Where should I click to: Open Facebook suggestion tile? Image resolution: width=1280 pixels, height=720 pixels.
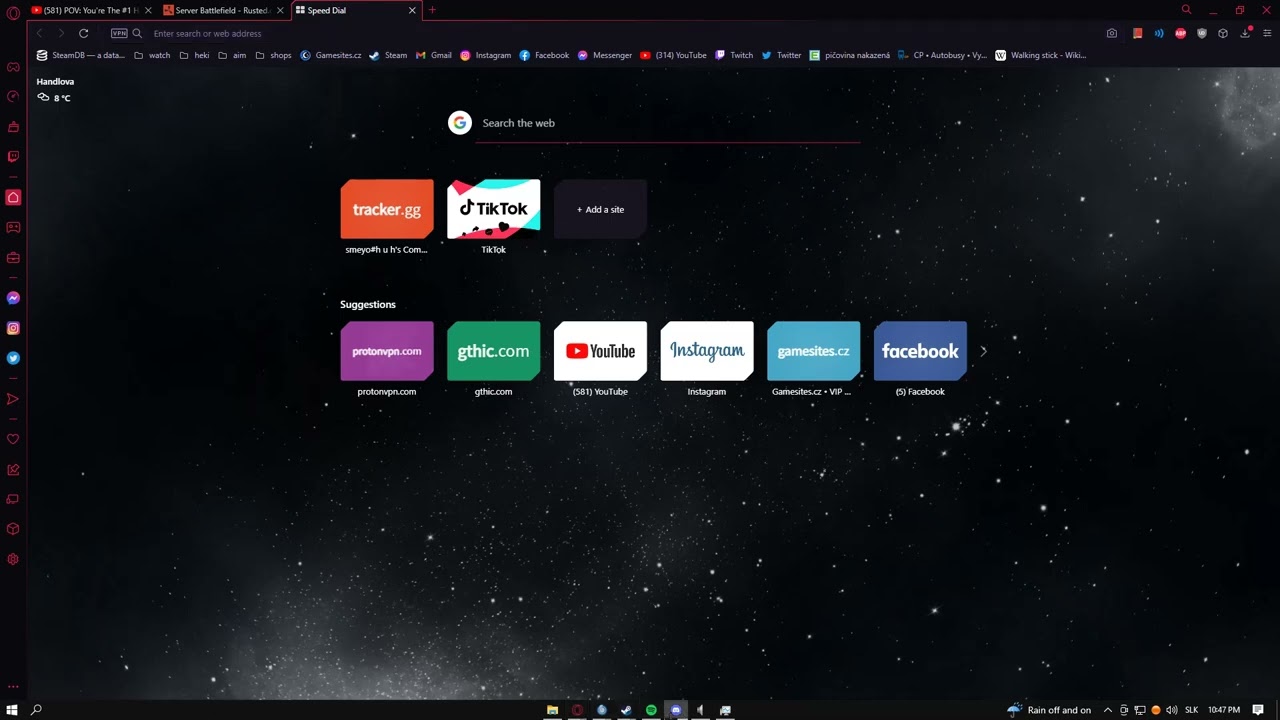920,351
